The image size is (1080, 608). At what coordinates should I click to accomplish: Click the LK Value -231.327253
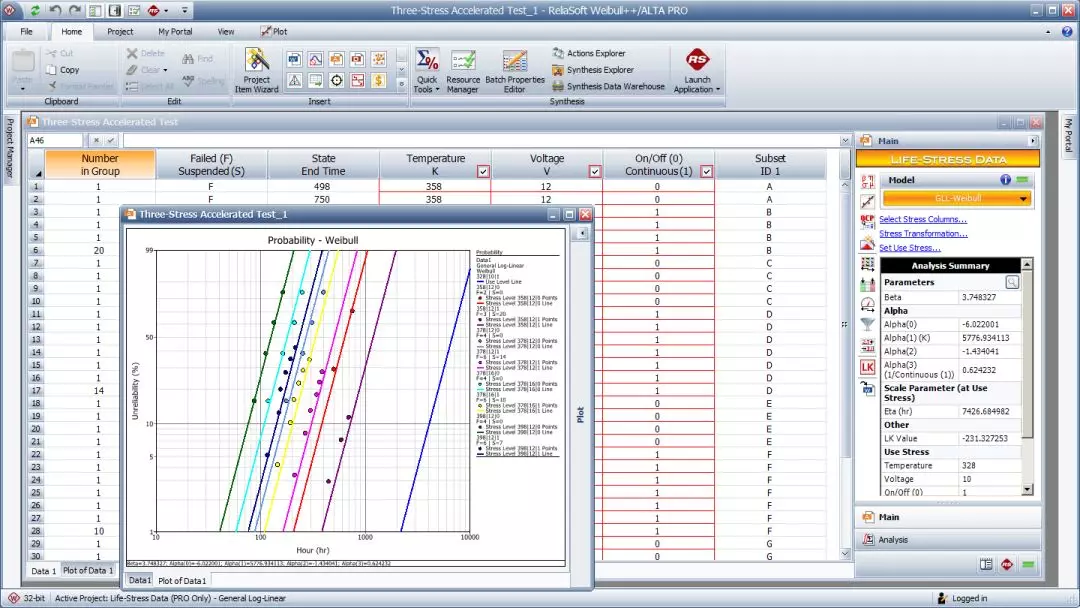point(984,438)
